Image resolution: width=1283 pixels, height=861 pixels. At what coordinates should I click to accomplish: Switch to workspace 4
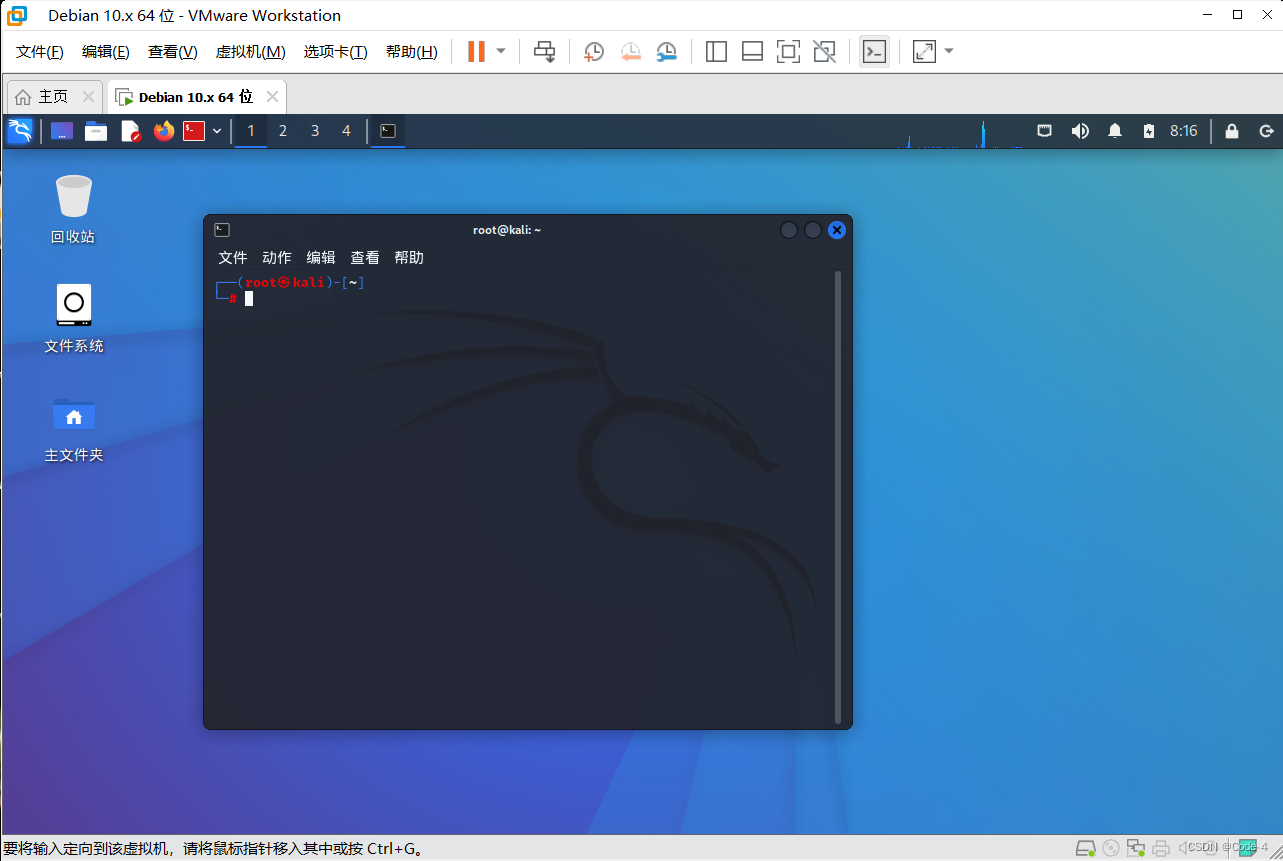(347, 131)
